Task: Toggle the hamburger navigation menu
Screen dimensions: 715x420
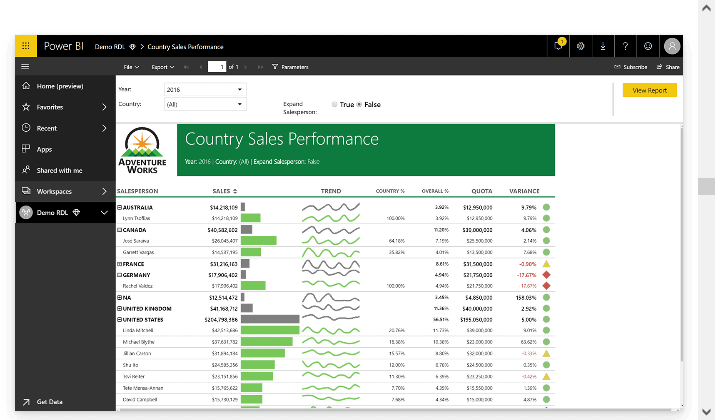Action: (x=25, y=67)
